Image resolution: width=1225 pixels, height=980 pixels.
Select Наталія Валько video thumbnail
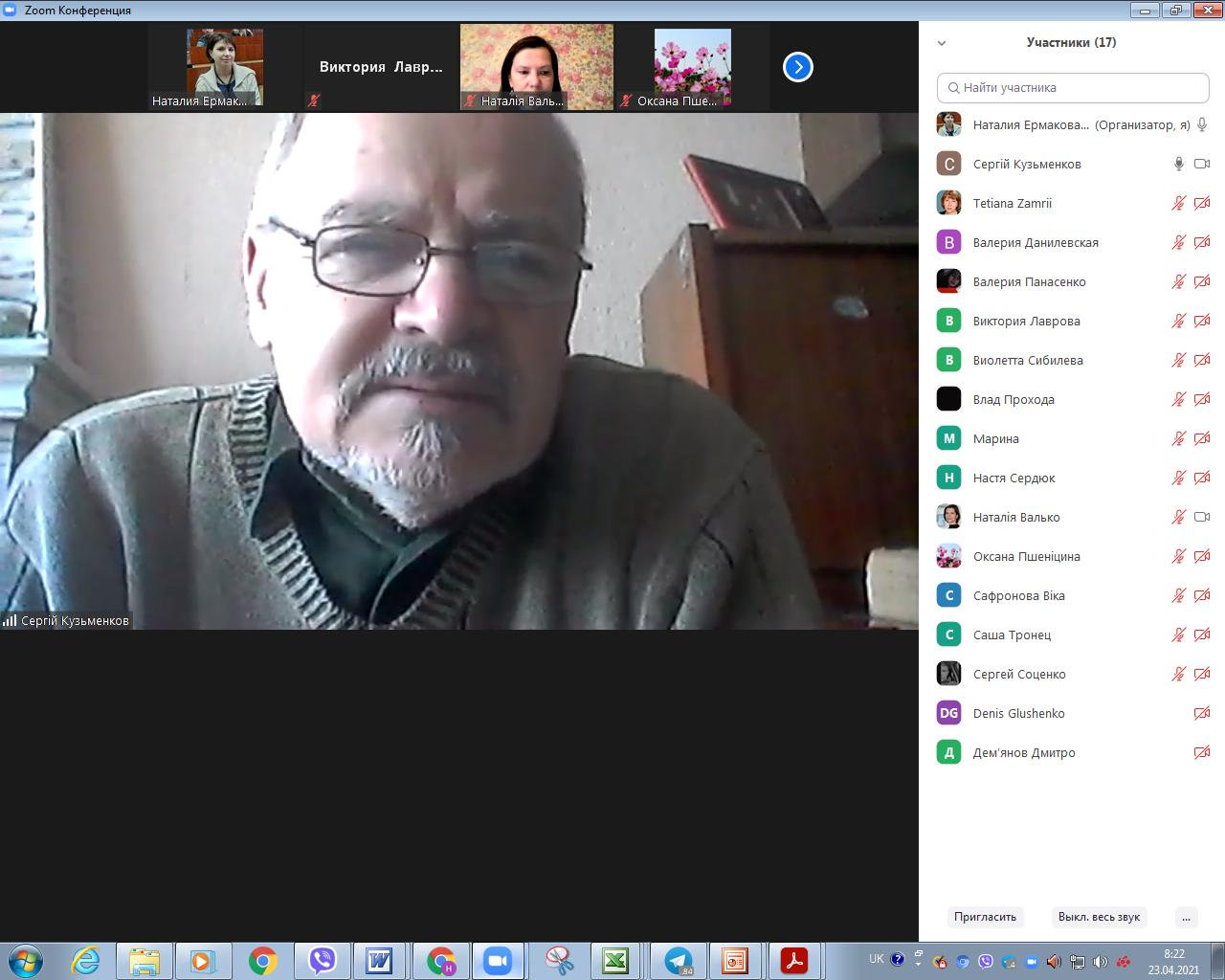537,67
